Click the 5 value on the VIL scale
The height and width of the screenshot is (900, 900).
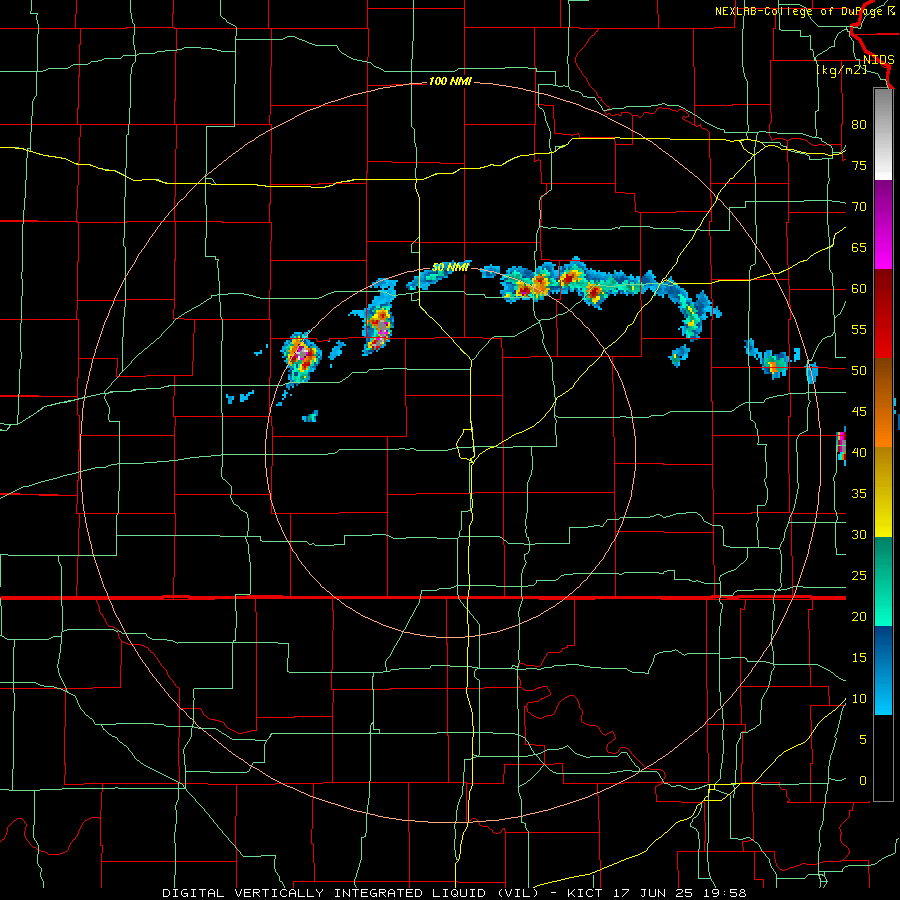click(x=863, y=740)
